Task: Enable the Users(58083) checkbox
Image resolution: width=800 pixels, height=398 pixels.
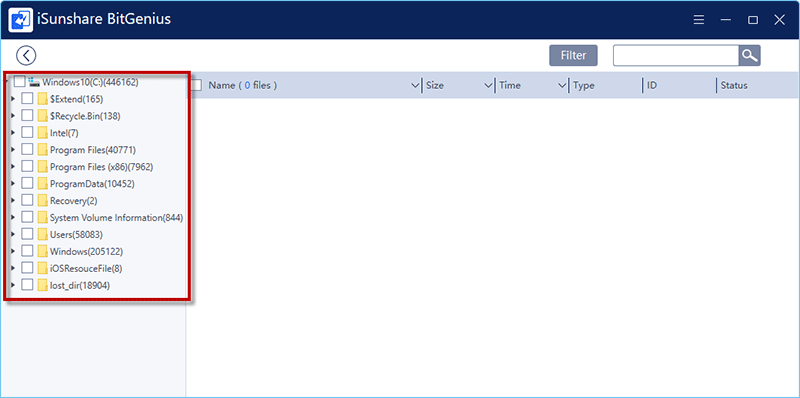Action: pos(27,234)
